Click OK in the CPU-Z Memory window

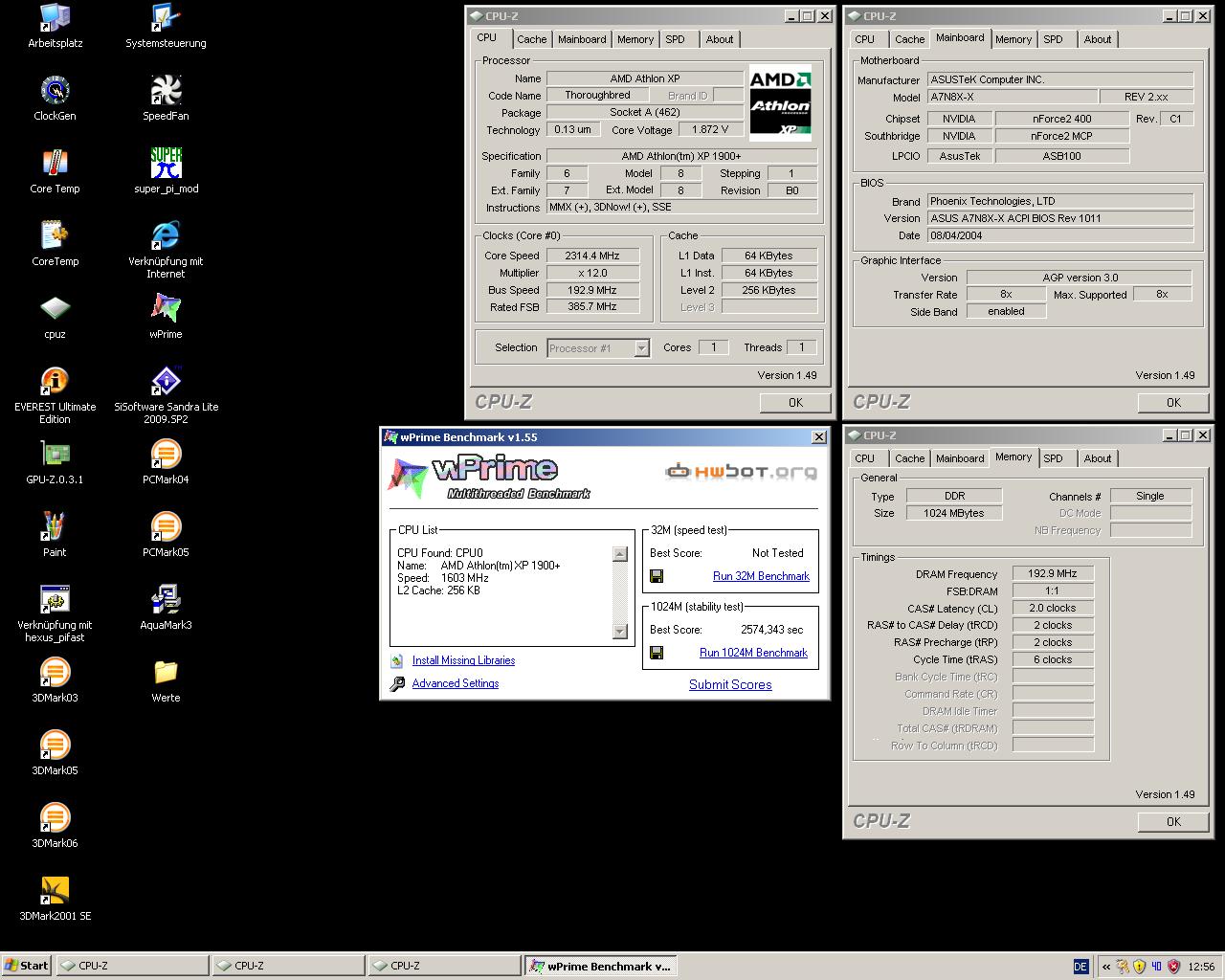(1173, 821)
